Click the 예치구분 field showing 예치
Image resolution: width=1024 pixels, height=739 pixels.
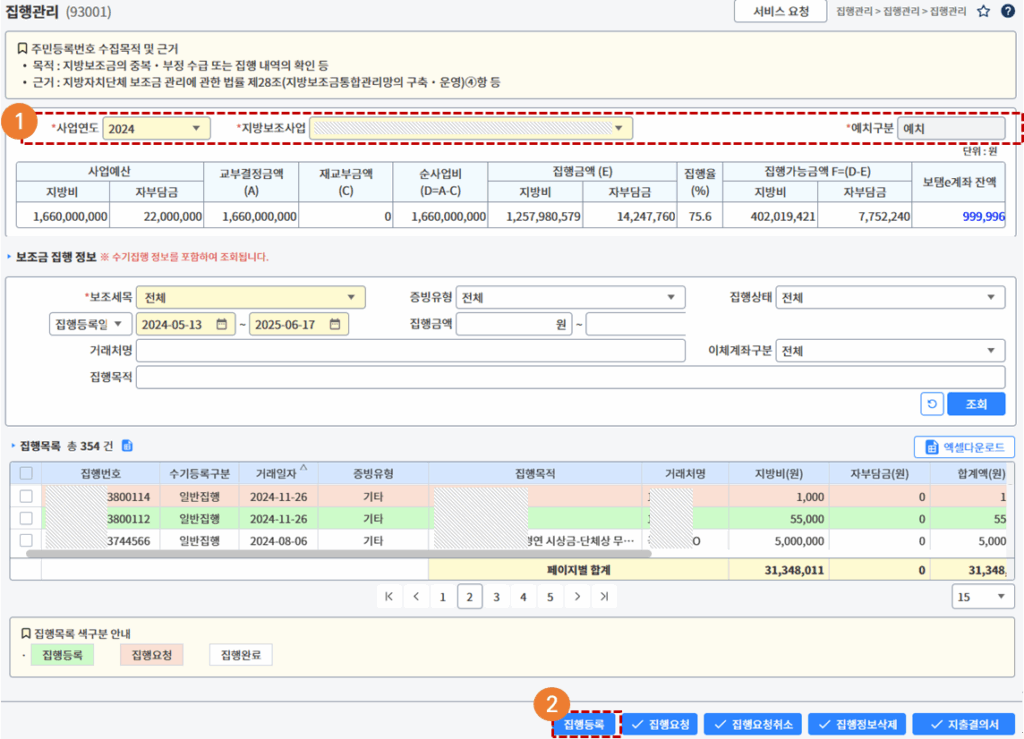pyautogui.click(x=952, y=129)
